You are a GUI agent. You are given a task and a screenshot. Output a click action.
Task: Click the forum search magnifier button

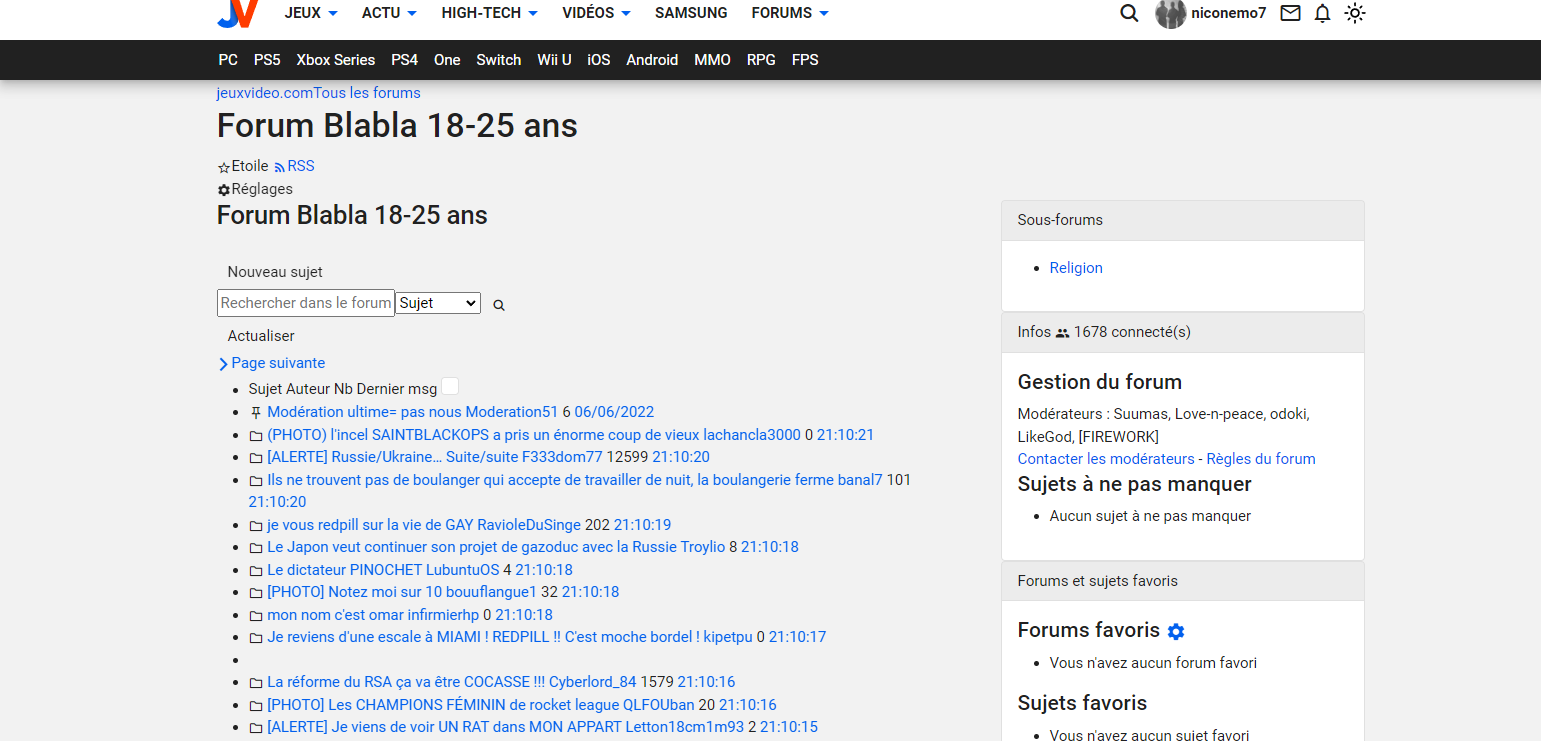(x=499, y=305)
